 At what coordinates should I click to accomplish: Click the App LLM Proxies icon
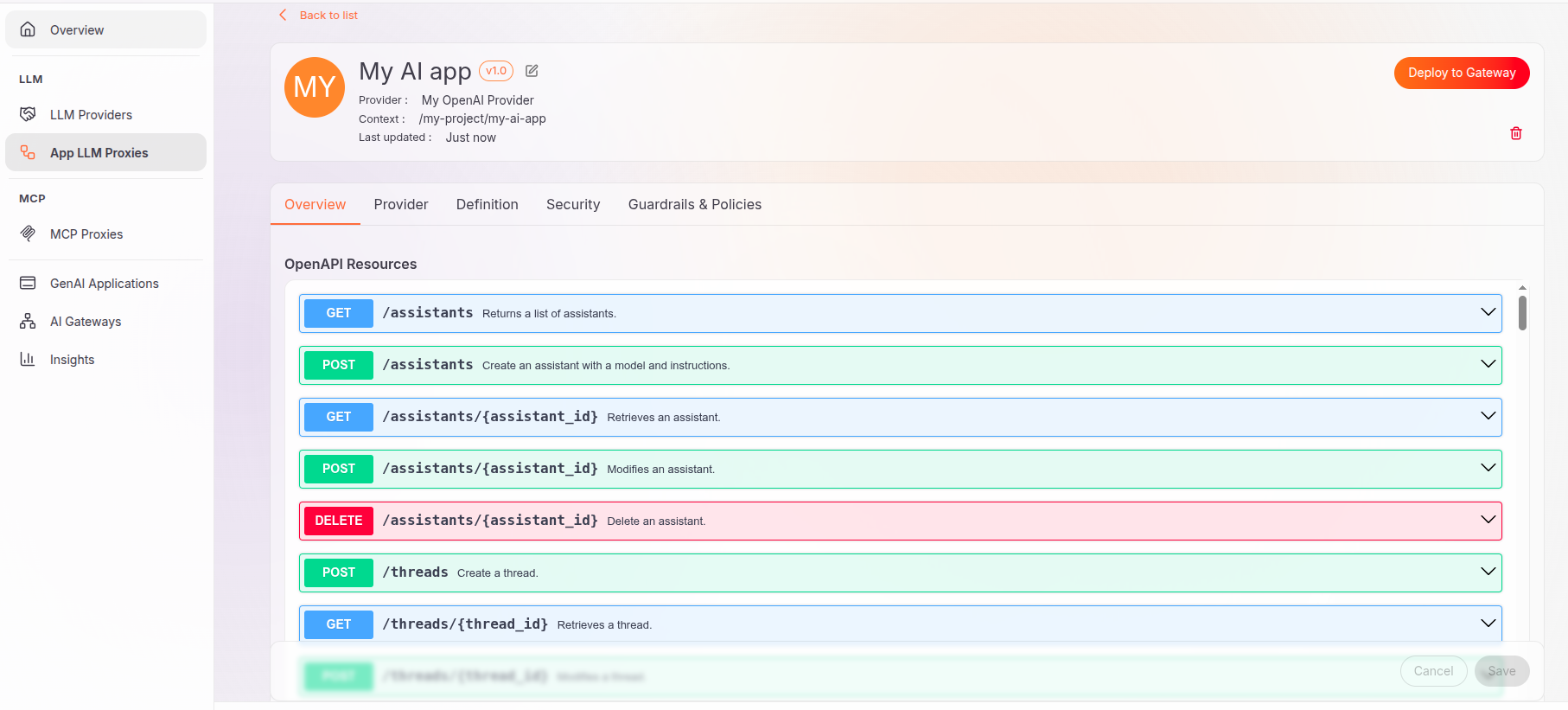28,152
